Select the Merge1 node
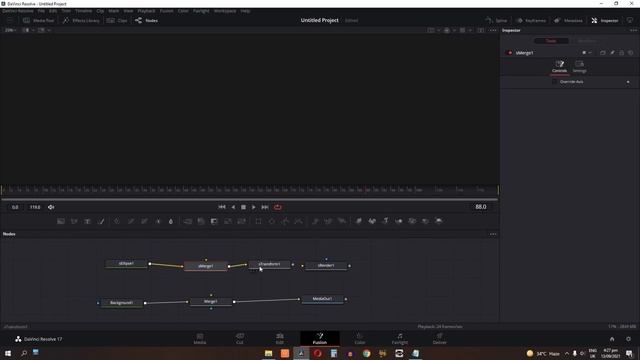The image size is (640, 360). 211,302
